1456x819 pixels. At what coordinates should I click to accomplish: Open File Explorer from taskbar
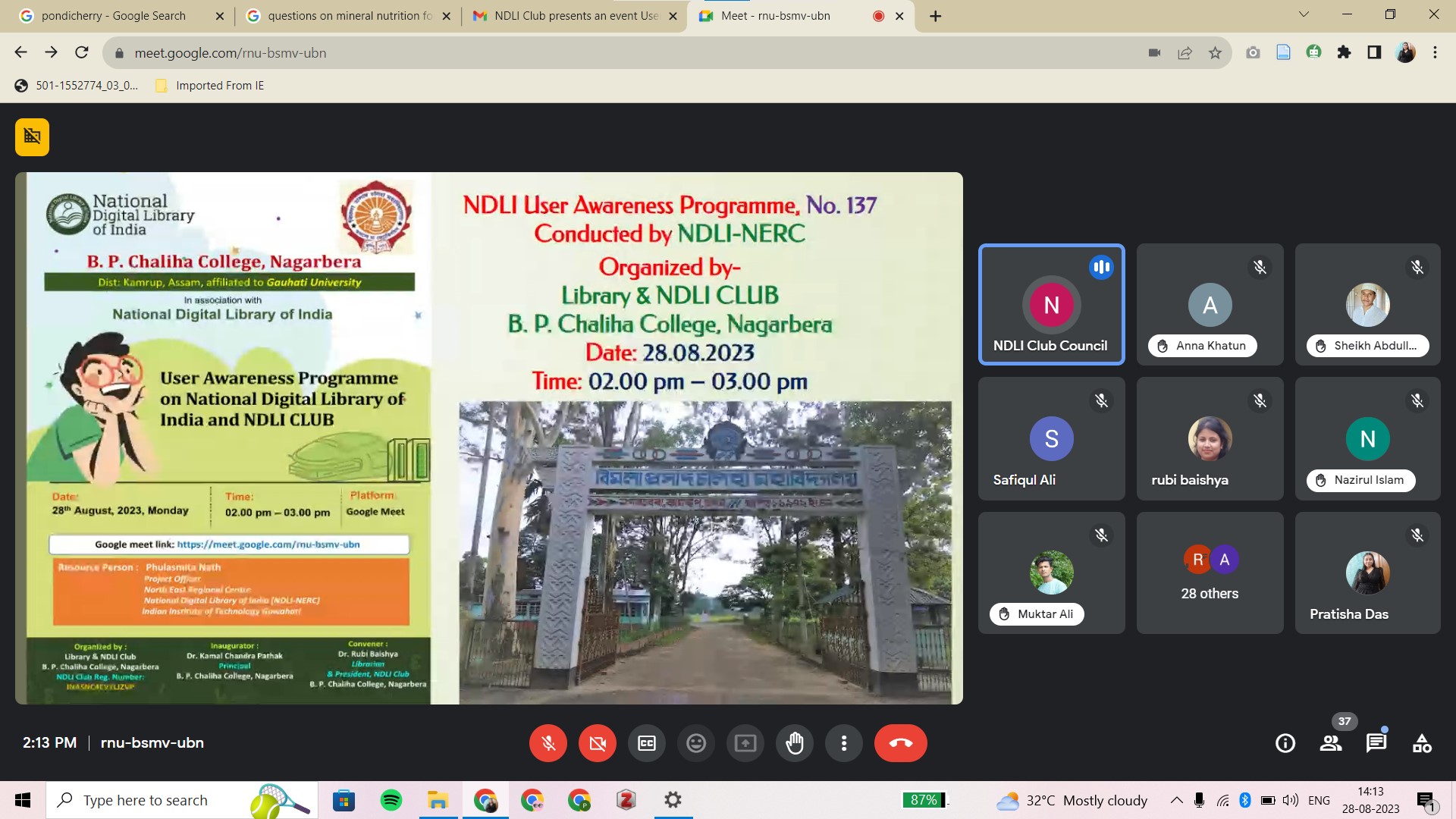click(438, 800)
